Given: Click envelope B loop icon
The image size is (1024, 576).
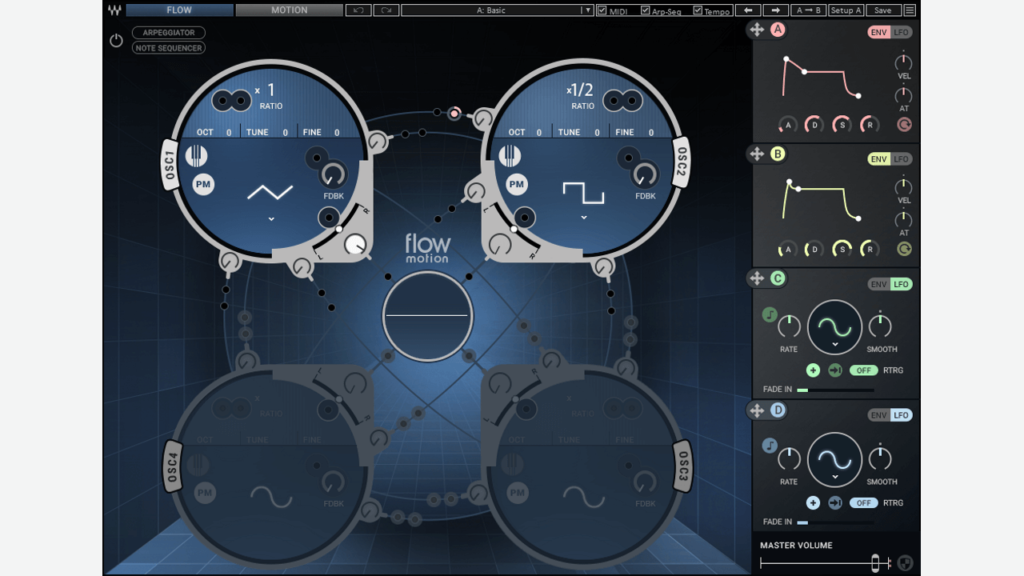Looking at the screenshot, I should tap(904, 249).
